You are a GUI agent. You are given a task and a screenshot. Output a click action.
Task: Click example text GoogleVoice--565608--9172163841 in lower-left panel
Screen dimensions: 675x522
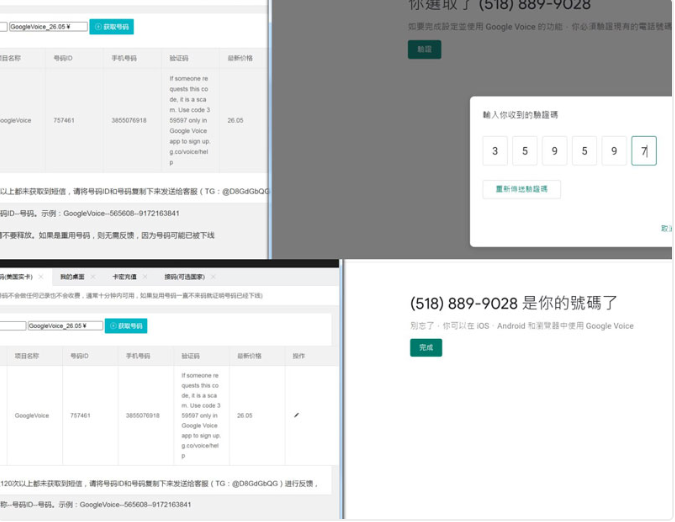(135, 504)
